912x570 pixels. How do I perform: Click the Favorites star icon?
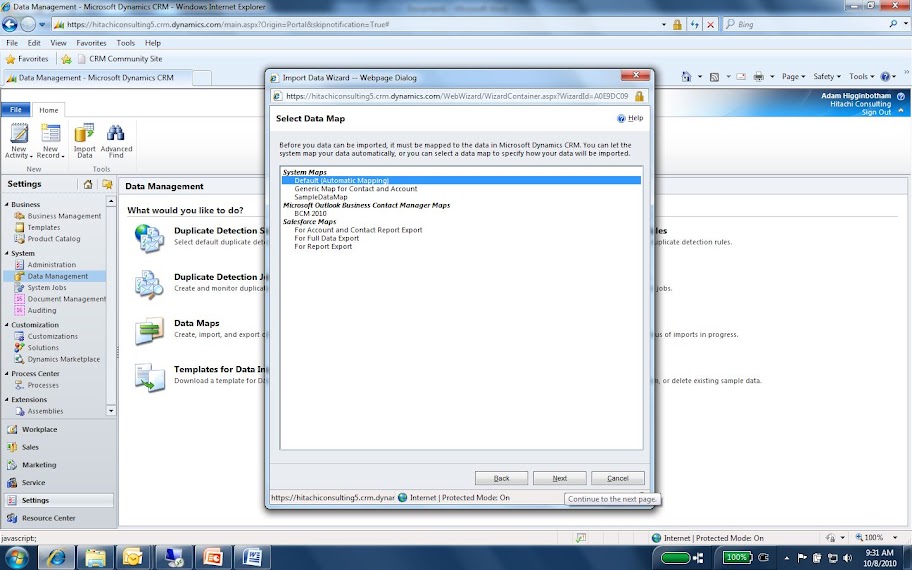[10, 59]
